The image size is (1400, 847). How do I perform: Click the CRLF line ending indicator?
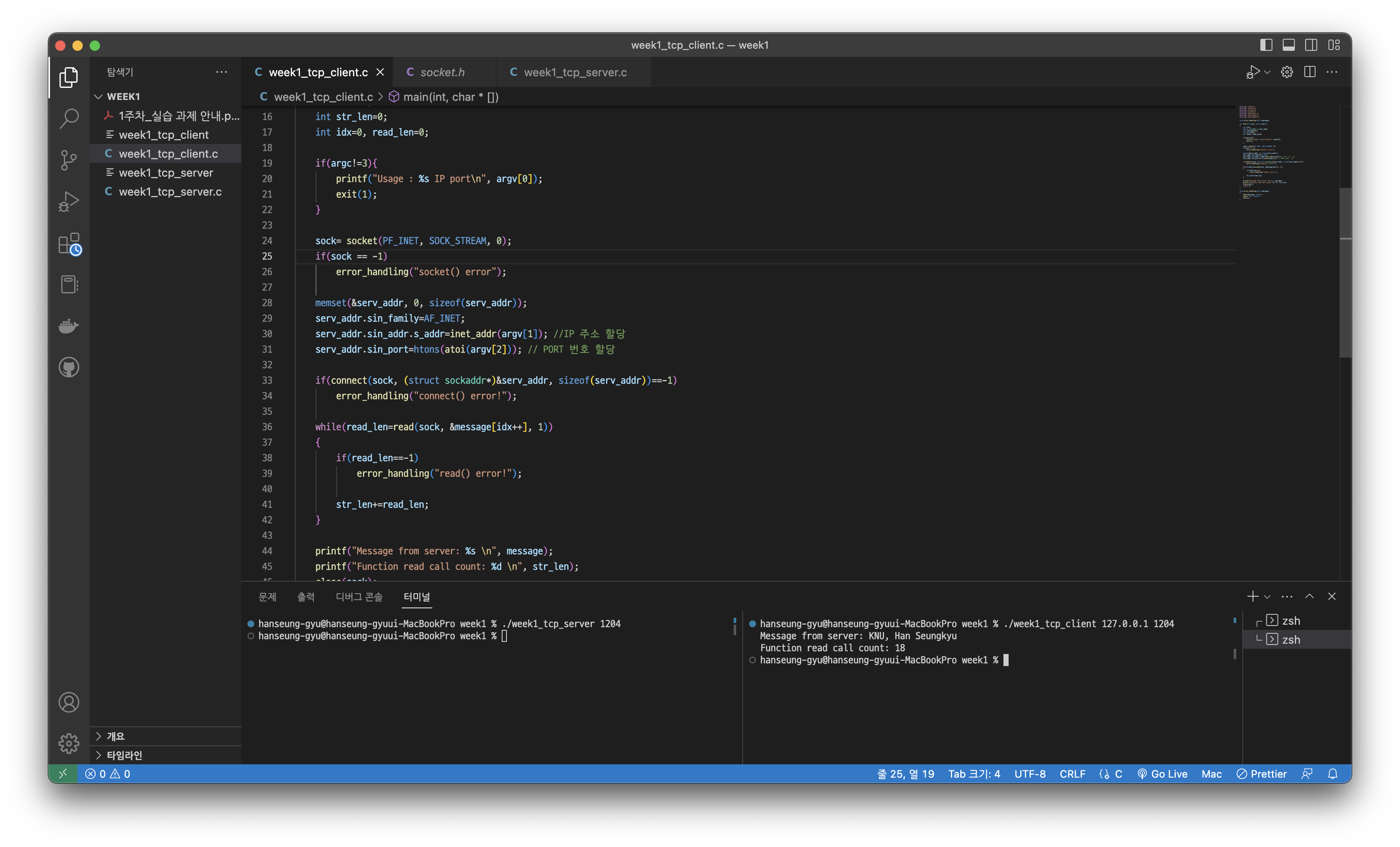click(1072, 774)
